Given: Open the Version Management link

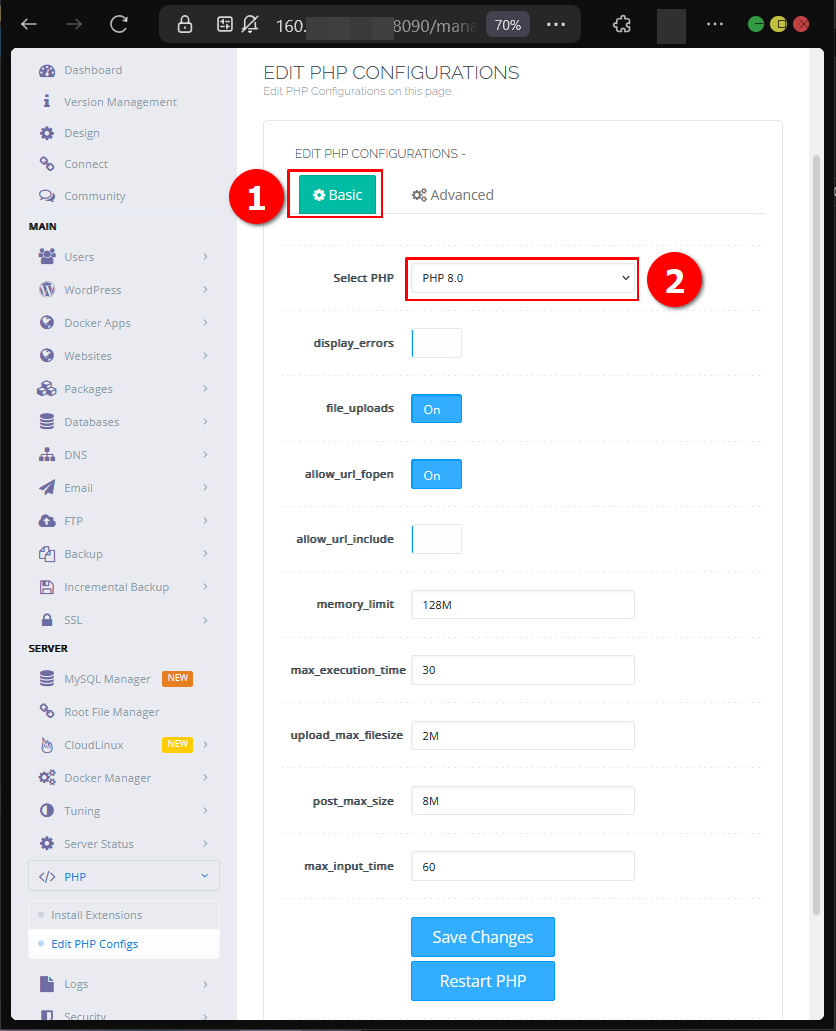Looking at the screenshot, I should coord(120,102).
